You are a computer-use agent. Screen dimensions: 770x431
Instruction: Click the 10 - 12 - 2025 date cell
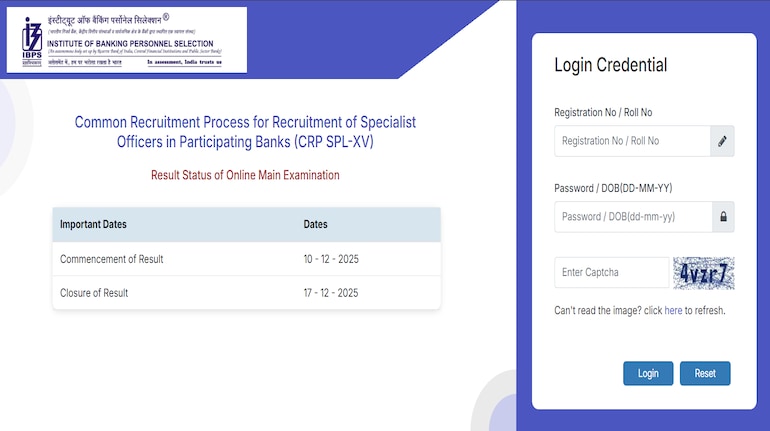pyautogui.click(x=331, y=259)
